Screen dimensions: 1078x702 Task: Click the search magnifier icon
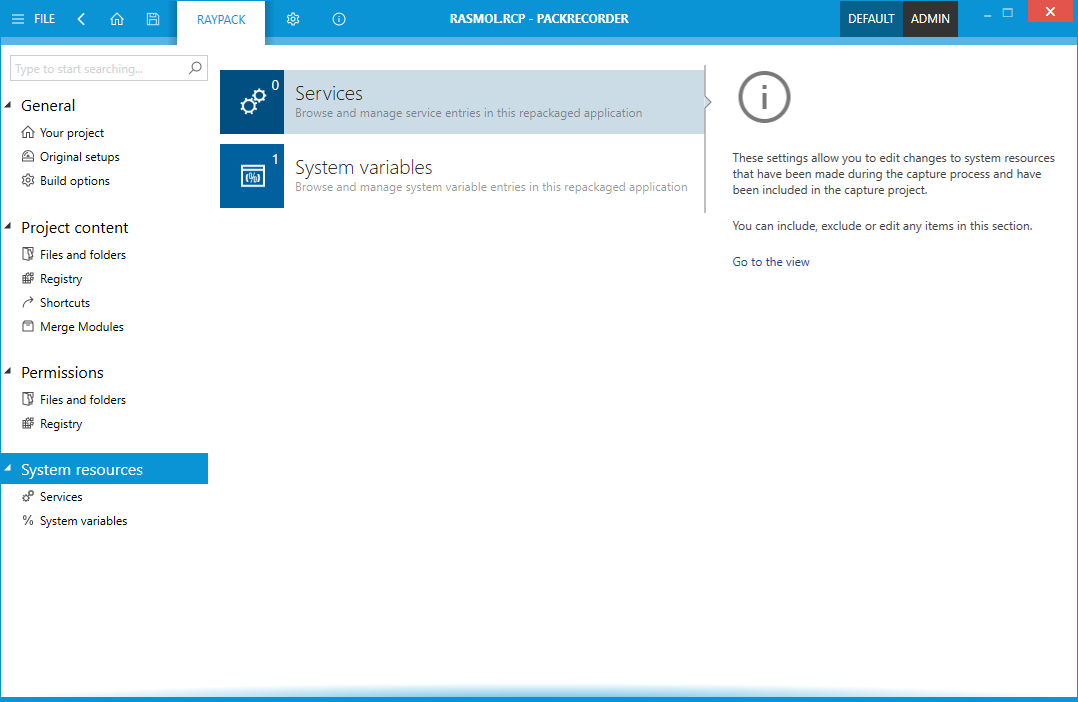[195, 69]
